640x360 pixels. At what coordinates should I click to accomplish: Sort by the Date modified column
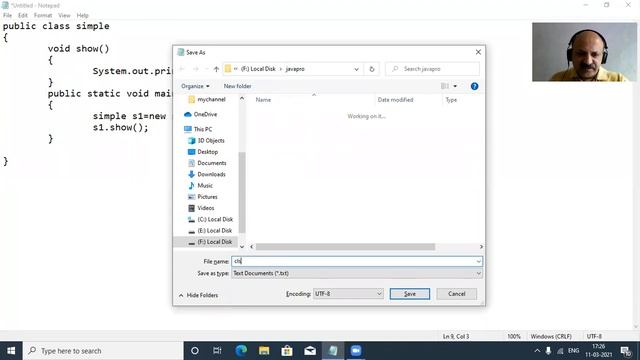click(395, 100)
